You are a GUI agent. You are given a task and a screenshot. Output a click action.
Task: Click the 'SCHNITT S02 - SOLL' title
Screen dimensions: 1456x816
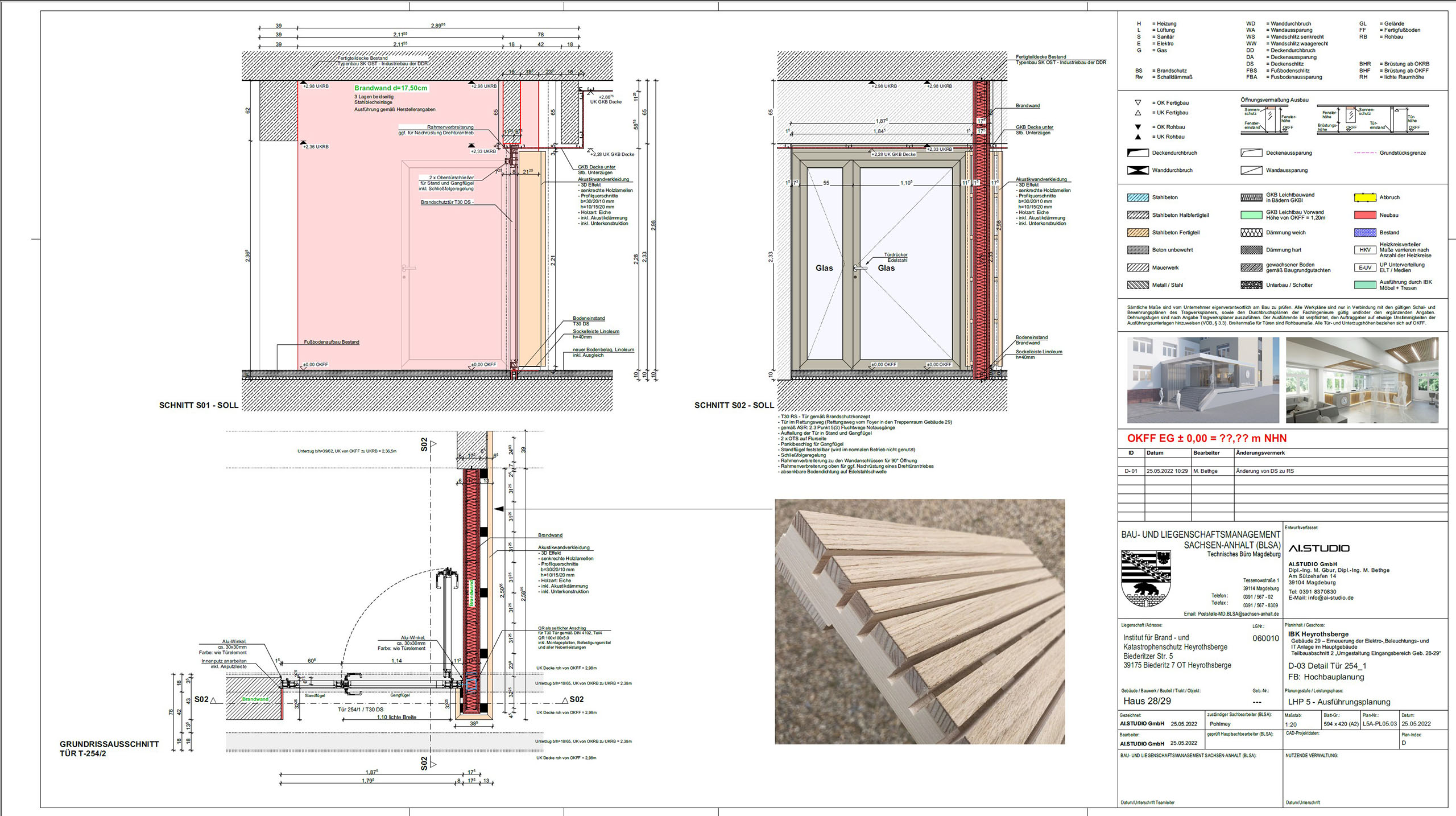(734, 406)
